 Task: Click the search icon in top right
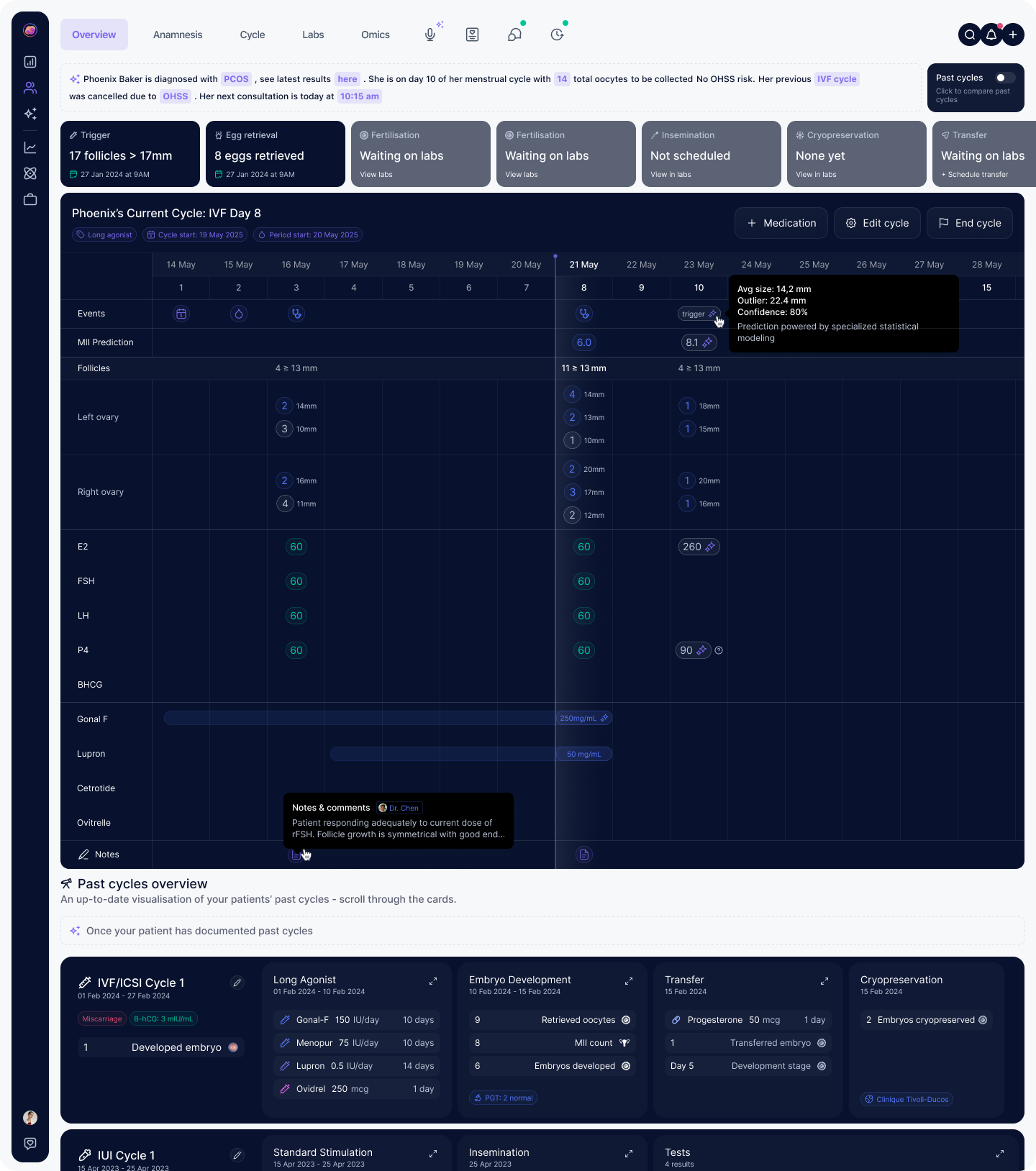pos(970,35)
